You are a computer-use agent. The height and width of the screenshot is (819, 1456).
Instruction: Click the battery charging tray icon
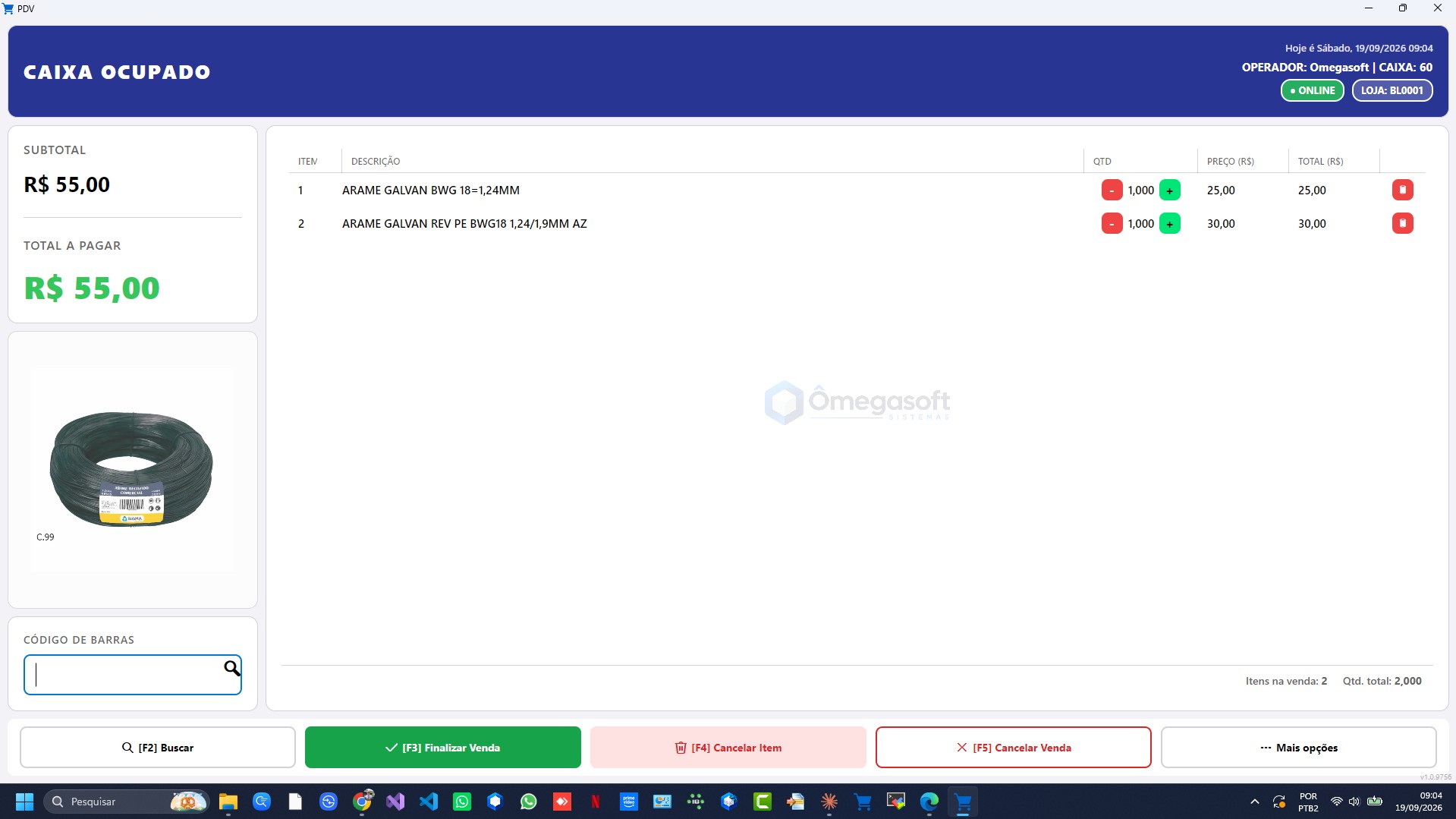point(1375,802)
